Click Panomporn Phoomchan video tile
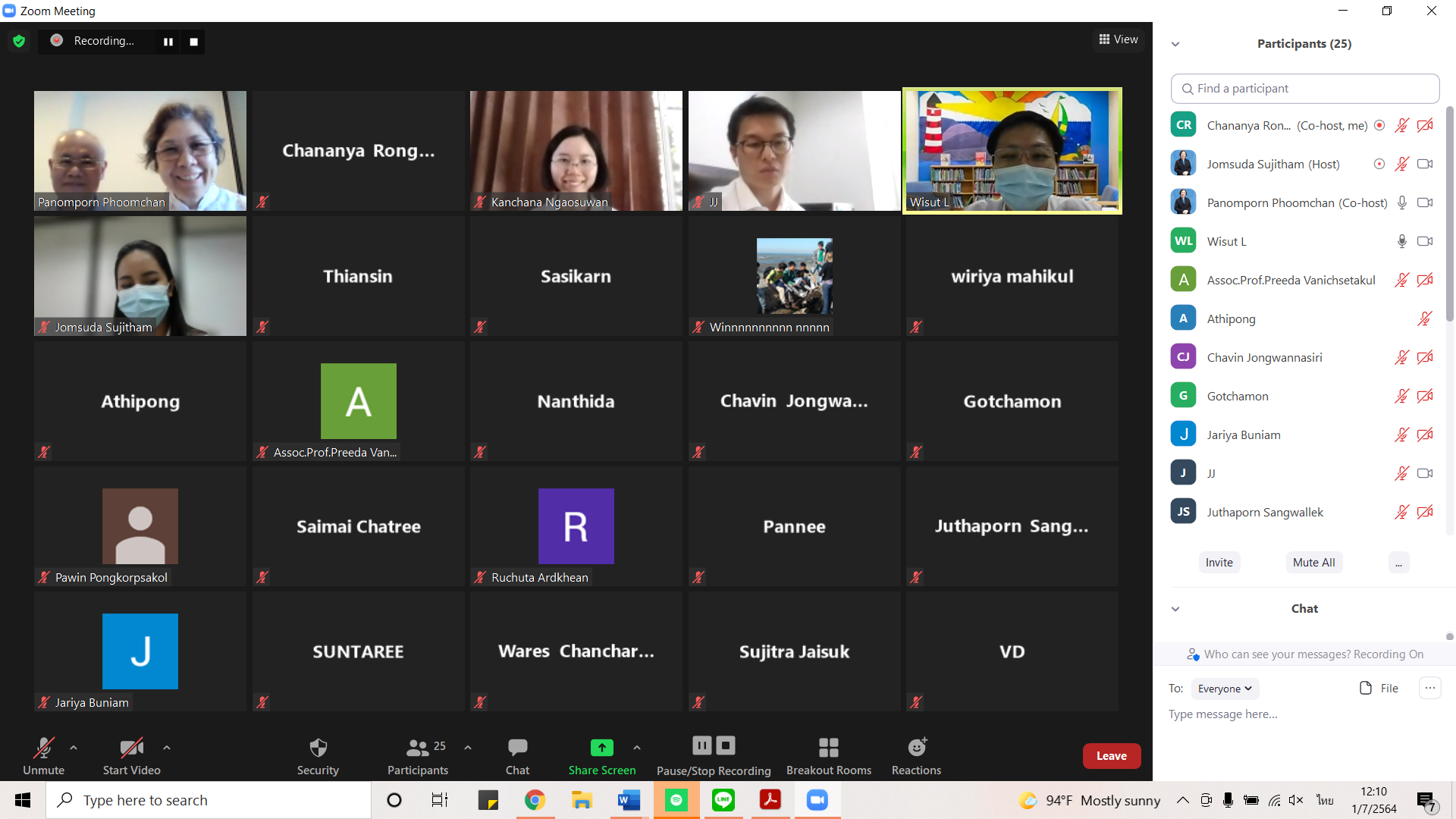 point(140,151)
